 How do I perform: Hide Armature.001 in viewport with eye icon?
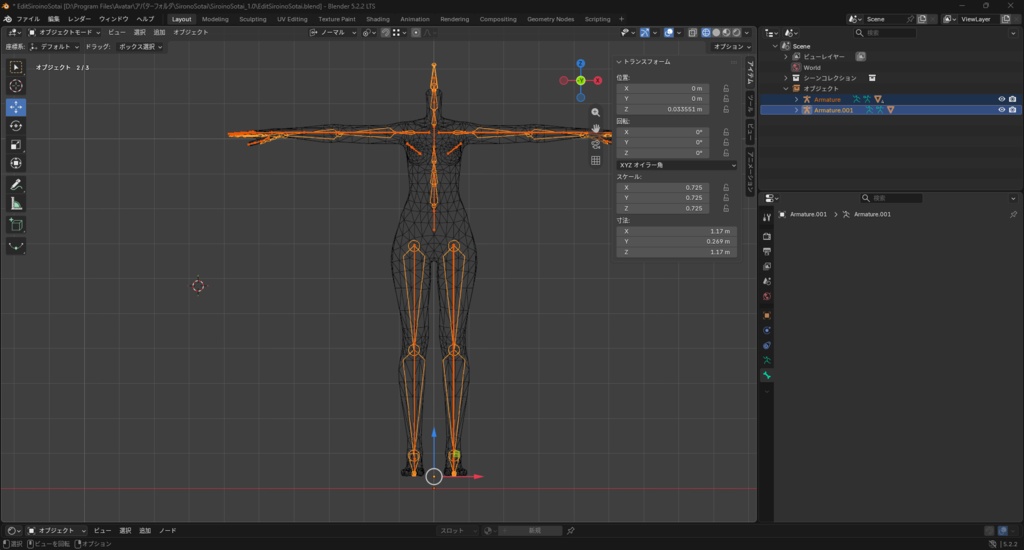1001,110
